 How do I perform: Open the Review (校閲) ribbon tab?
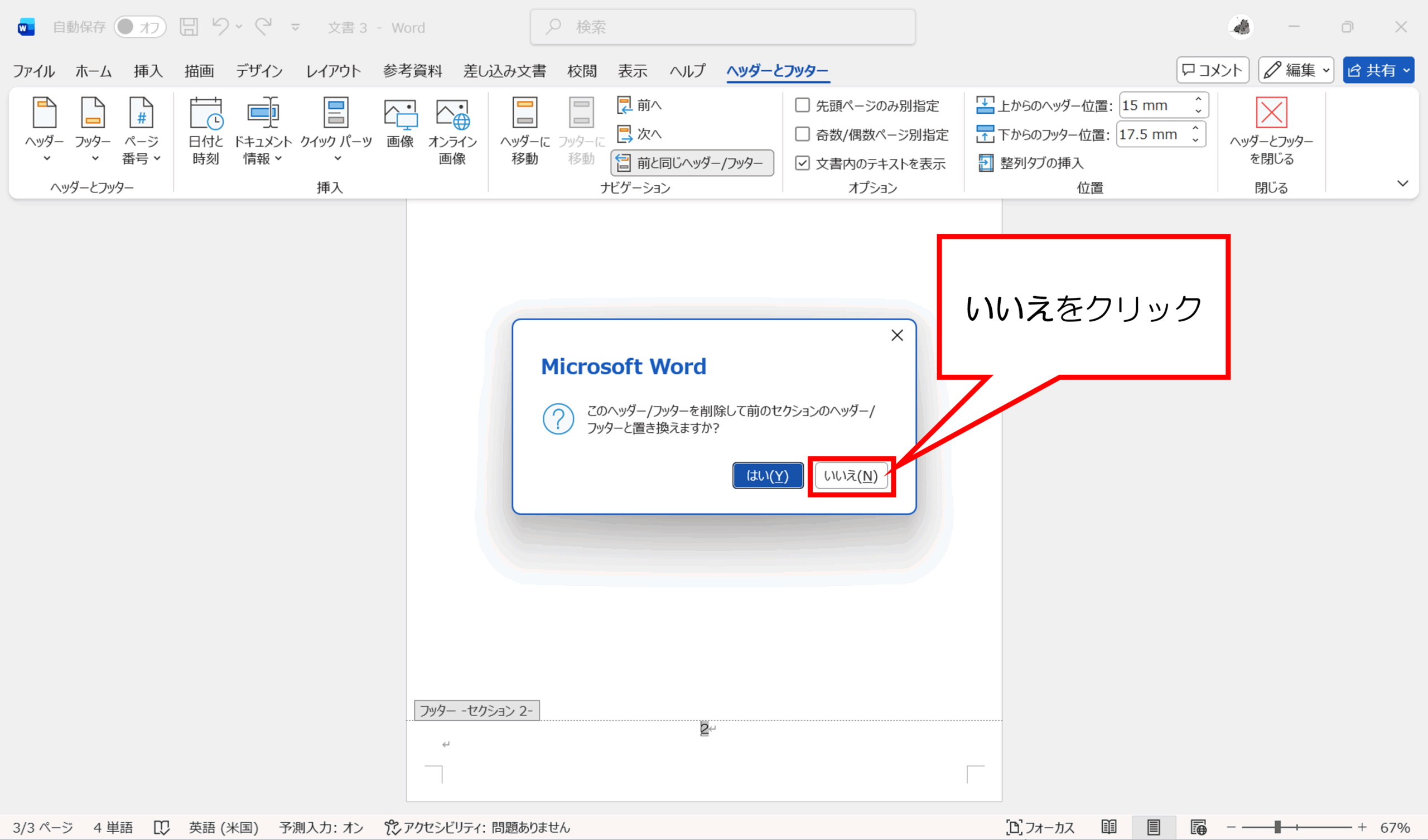(581, 71)
